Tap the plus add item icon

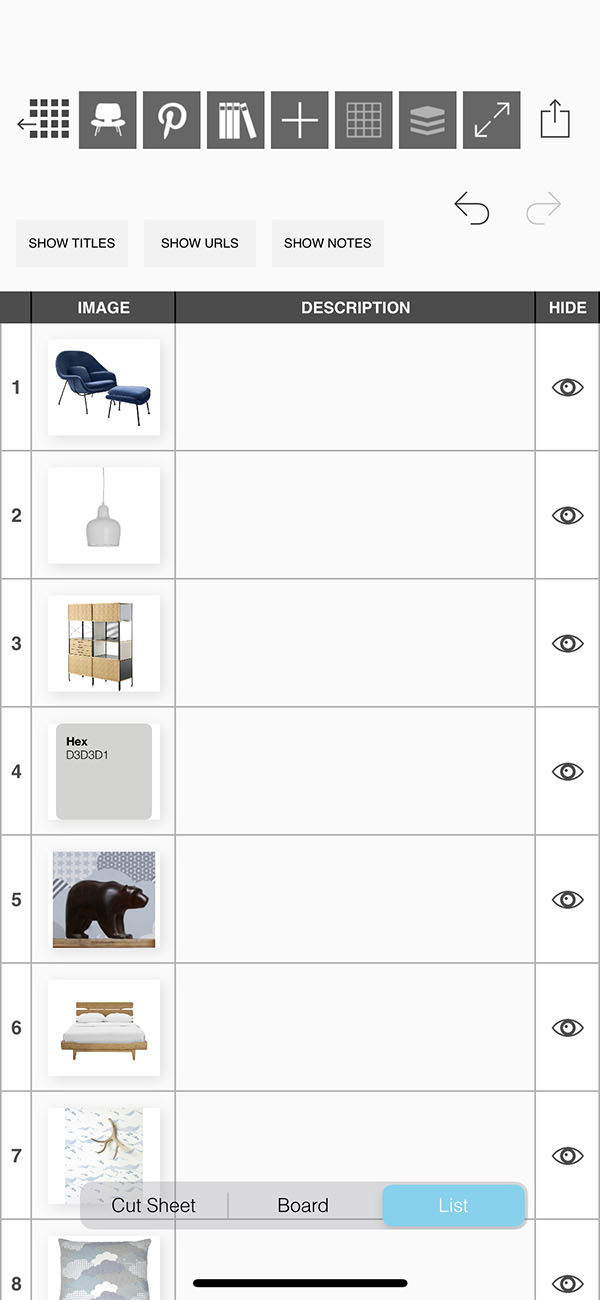coord(300,120)
